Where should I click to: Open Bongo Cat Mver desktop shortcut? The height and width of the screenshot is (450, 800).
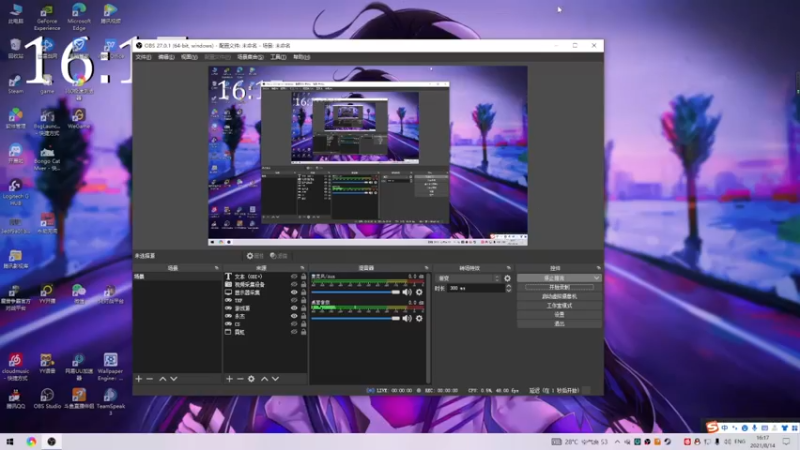(47, 158)
